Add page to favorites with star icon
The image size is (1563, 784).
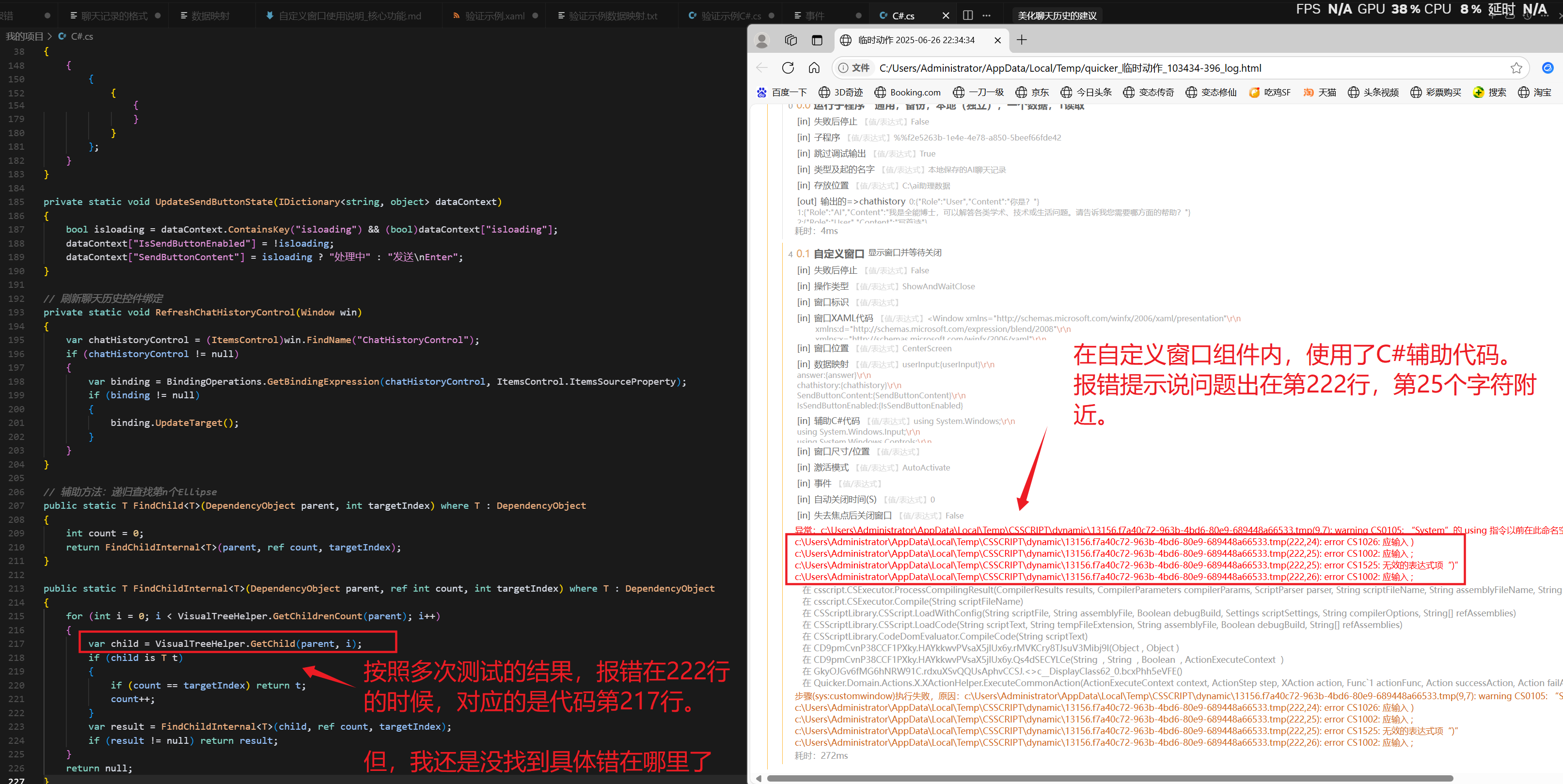coord(1516,68)
